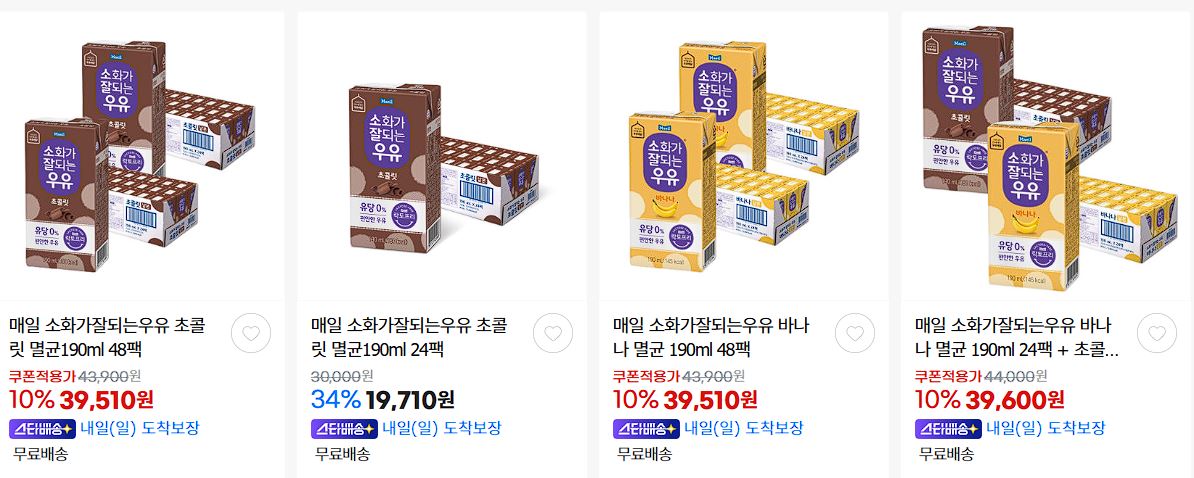Open banana and chocolate combo image

point(1047,155)
